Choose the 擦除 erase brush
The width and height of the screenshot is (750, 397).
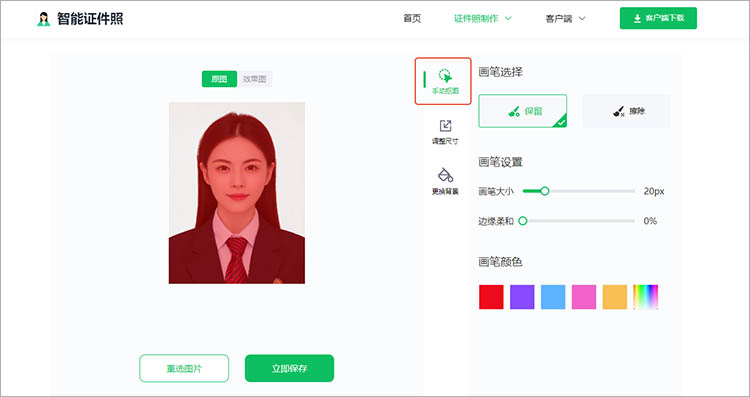point(626,111)
